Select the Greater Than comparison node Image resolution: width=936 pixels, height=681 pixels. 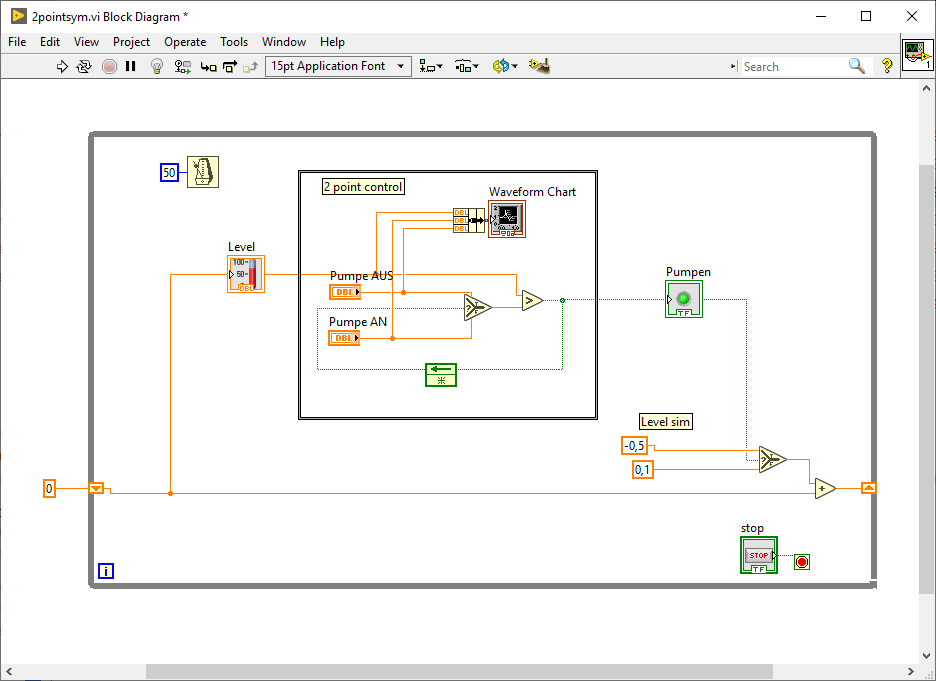click(532, 300)
